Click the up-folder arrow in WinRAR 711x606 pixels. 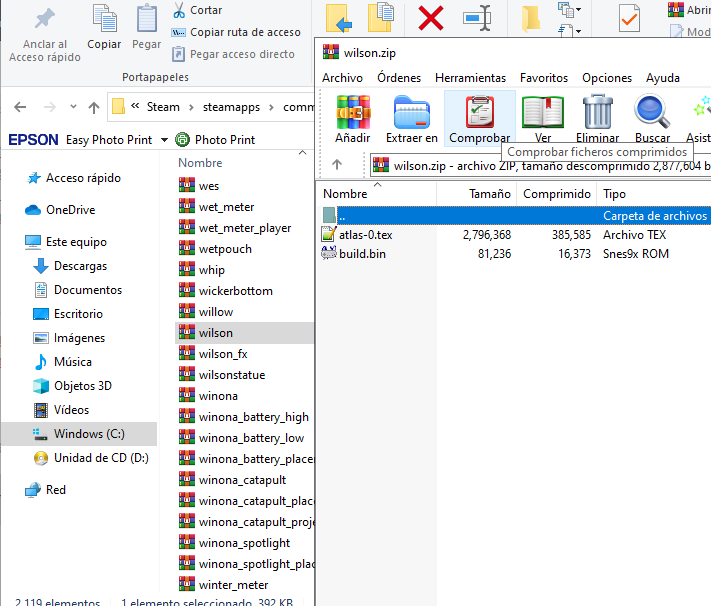[x=337, y=165]
